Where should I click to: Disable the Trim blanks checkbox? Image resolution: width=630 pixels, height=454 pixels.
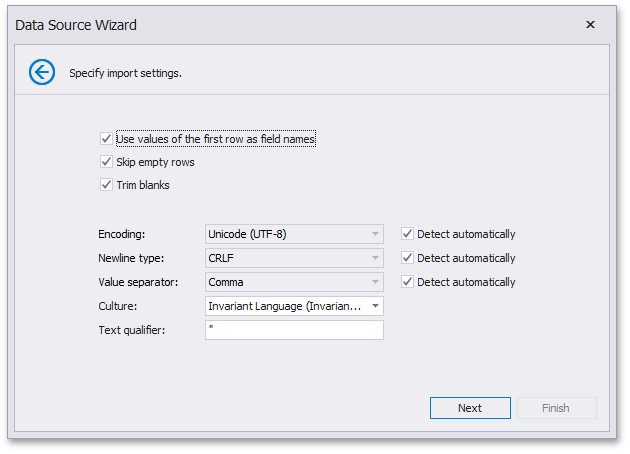106,185
